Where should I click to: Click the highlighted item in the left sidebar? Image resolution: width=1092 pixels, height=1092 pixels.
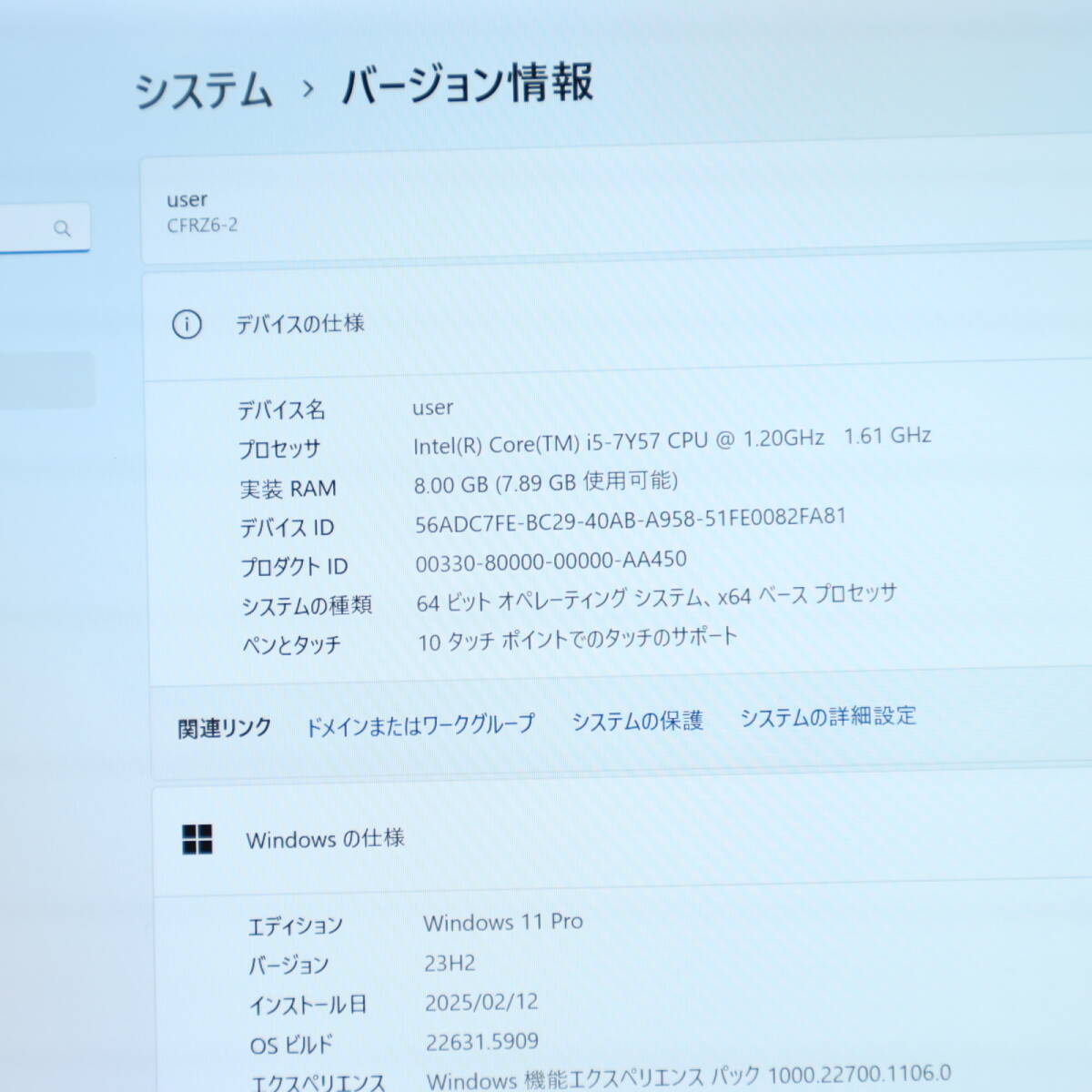tap(47, 379)
